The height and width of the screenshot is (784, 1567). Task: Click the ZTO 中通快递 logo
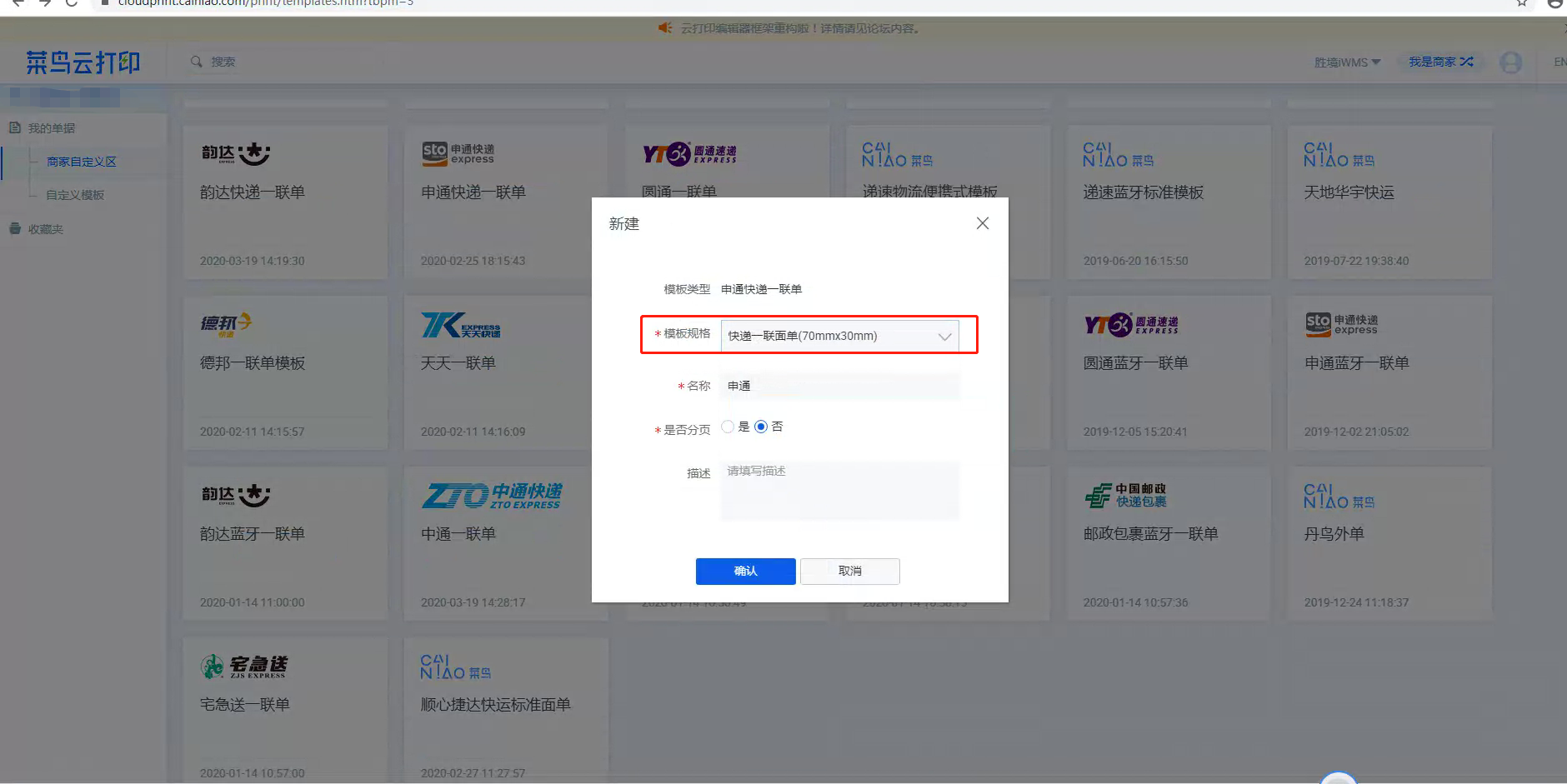(x=492, y=496)
